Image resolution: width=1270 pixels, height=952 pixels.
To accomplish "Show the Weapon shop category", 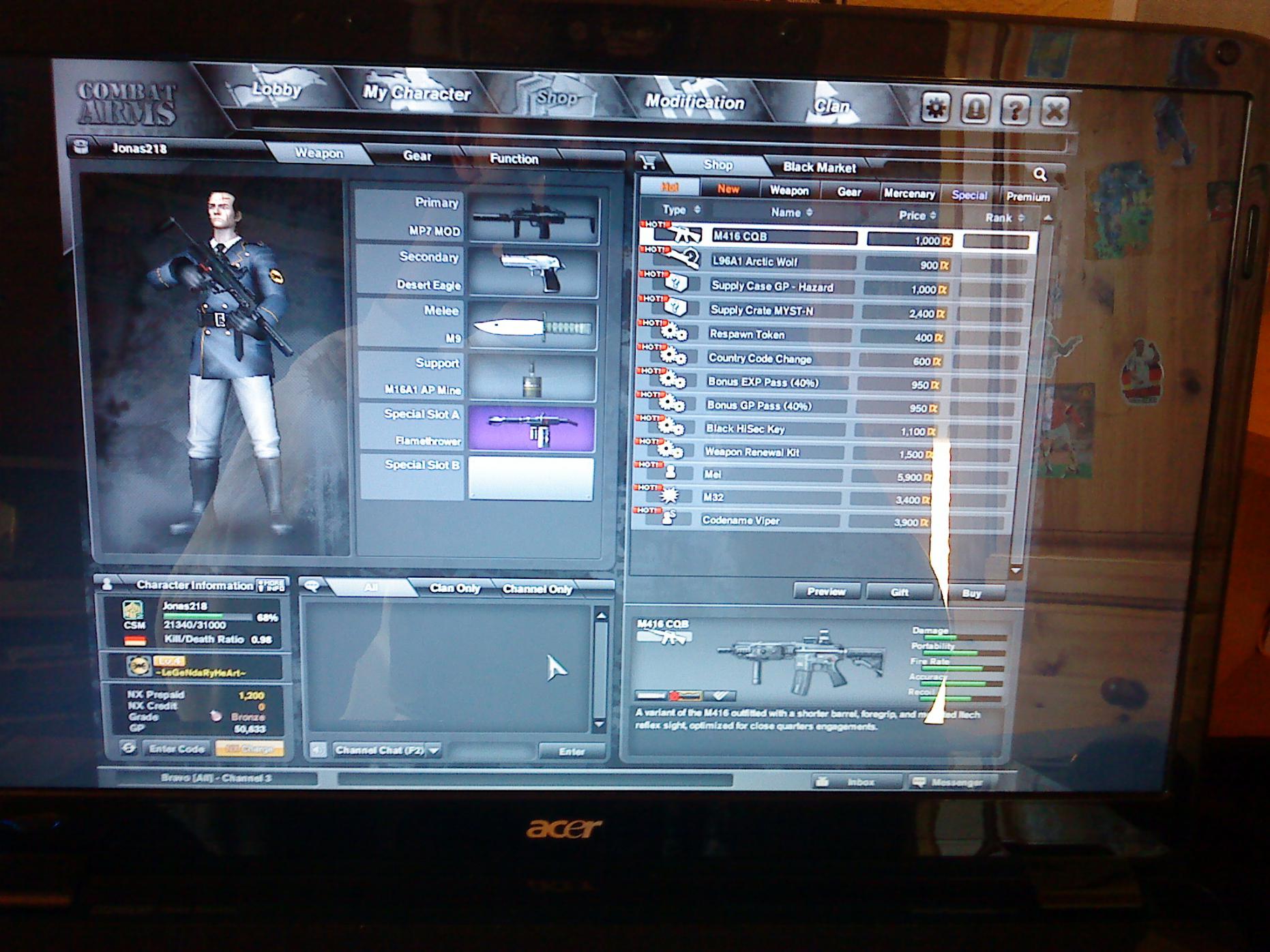I will click(x=788, y=190).
